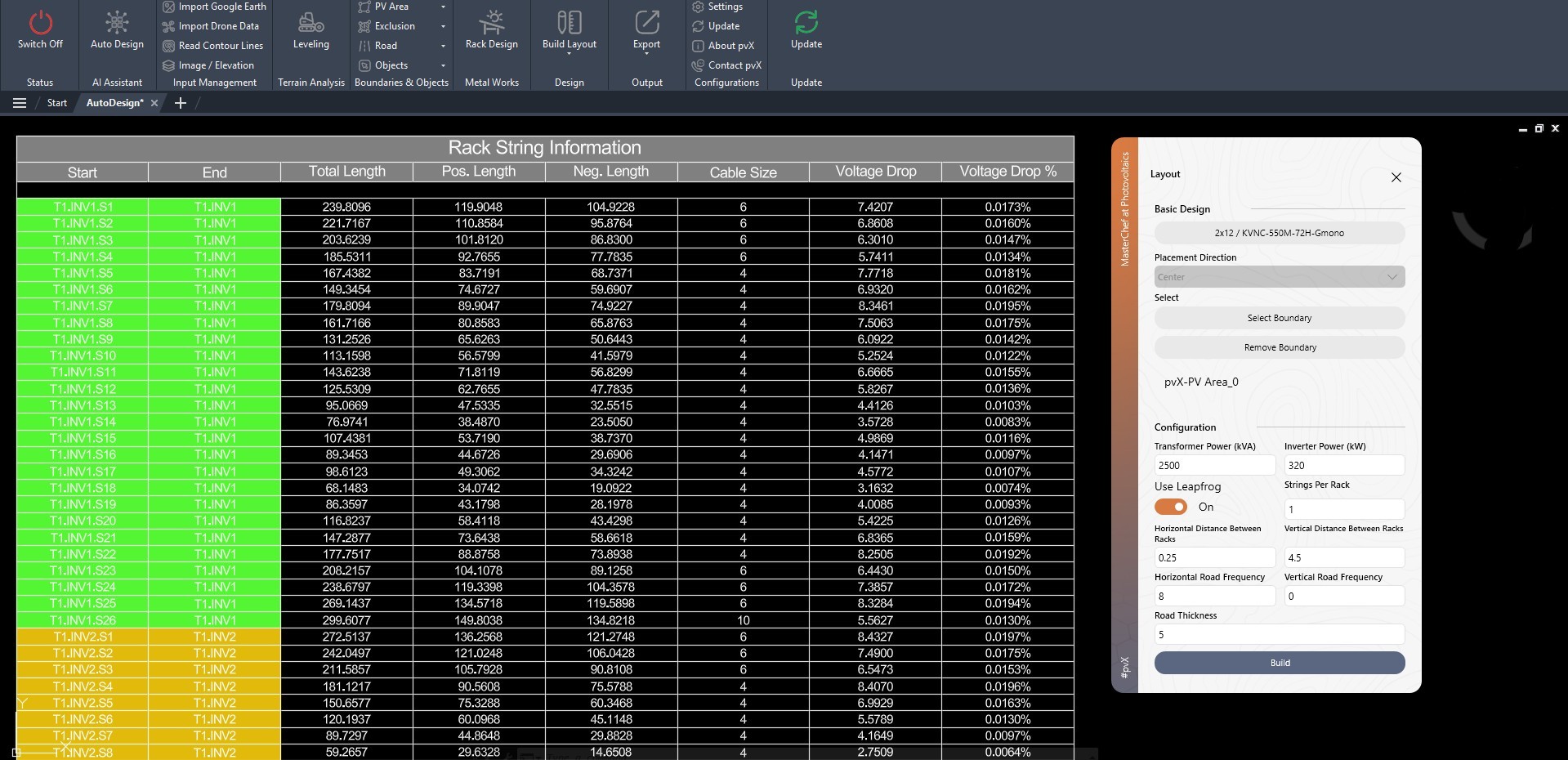Image resolution: width=1568 pixels, height=760 pixels.
Task: Edit the Horizontal Road Frequency field
Action: pyautogui.click(x=1214, y=596)
